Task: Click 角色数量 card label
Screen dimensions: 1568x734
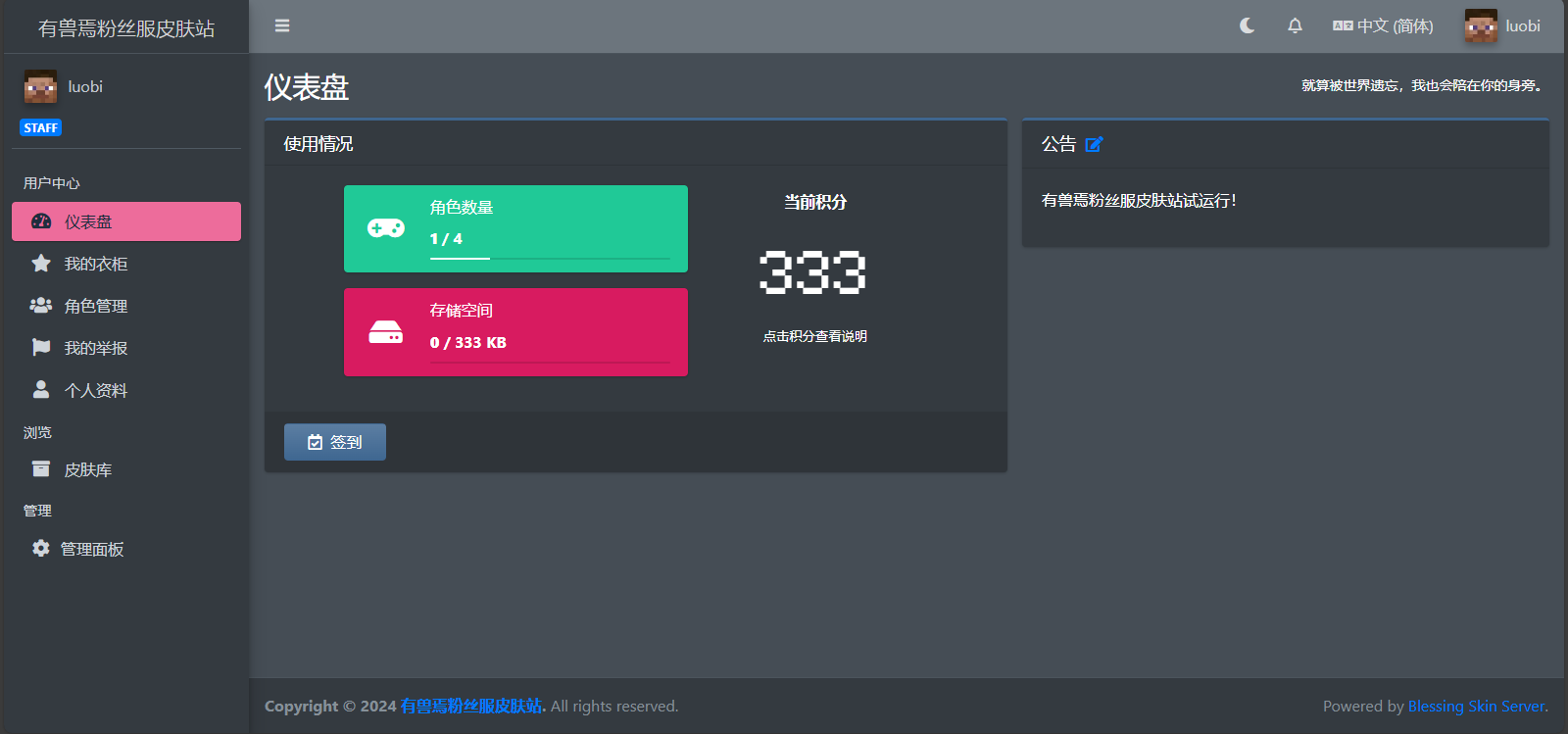Action: [462, 208]
